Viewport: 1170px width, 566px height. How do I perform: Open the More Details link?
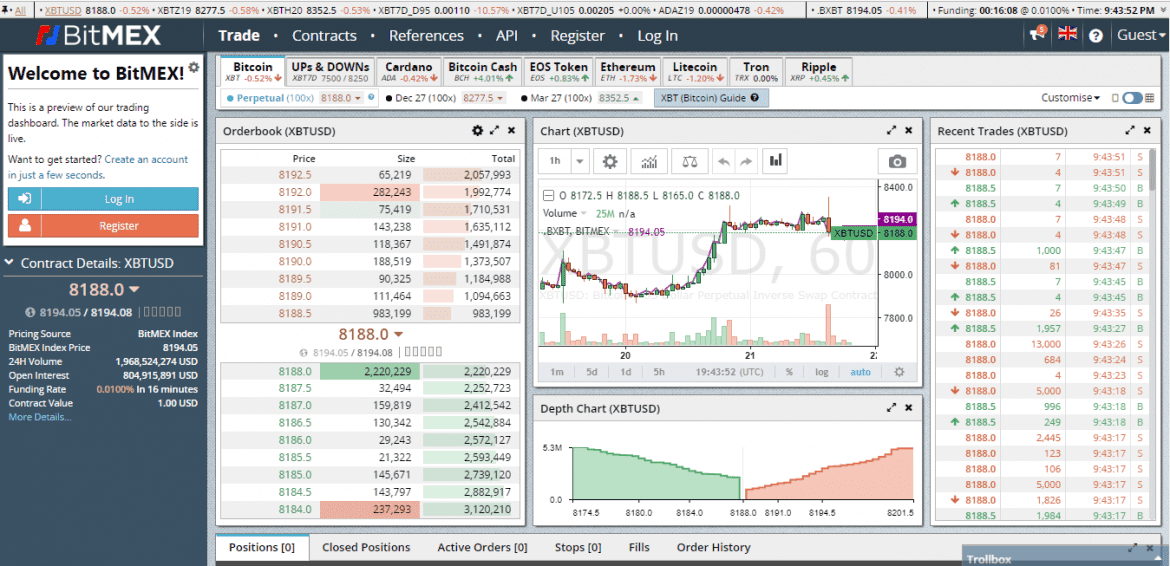(40, 417)
